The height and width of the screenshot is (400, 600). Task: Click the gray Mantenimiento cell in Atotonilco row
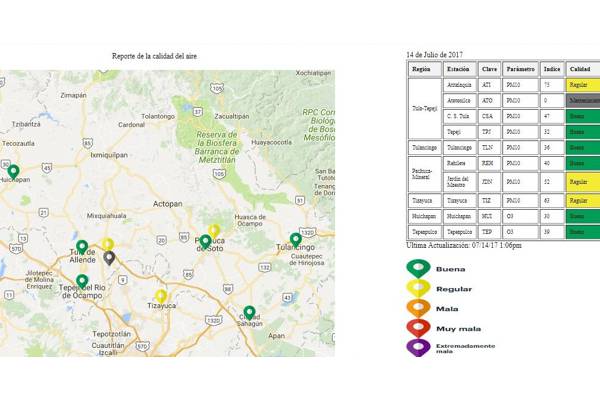pyautogui.click(x=583, y=101)
